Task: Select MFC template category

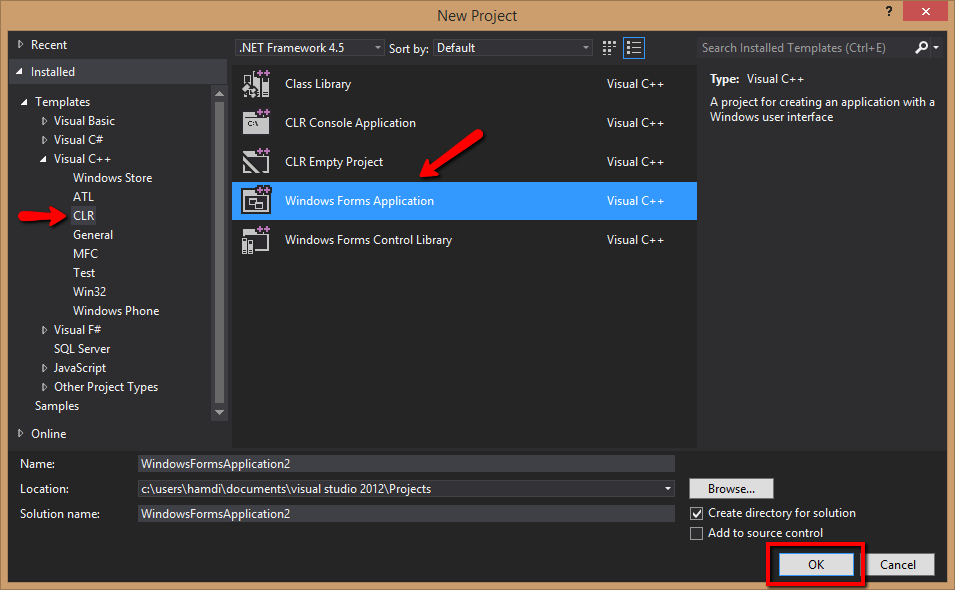Action: pos(85,254)
